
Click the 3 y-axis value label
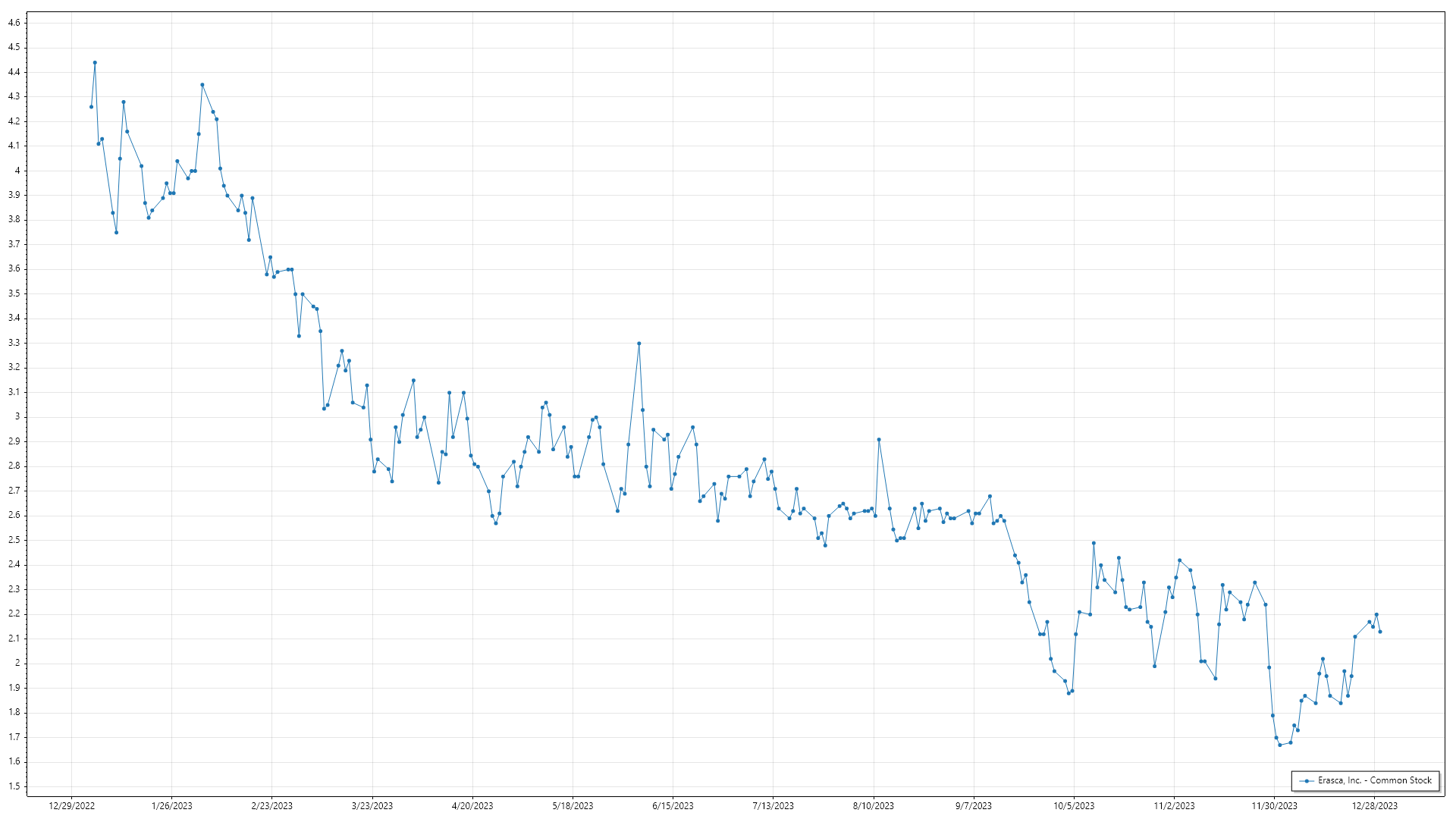pos(17,416)
